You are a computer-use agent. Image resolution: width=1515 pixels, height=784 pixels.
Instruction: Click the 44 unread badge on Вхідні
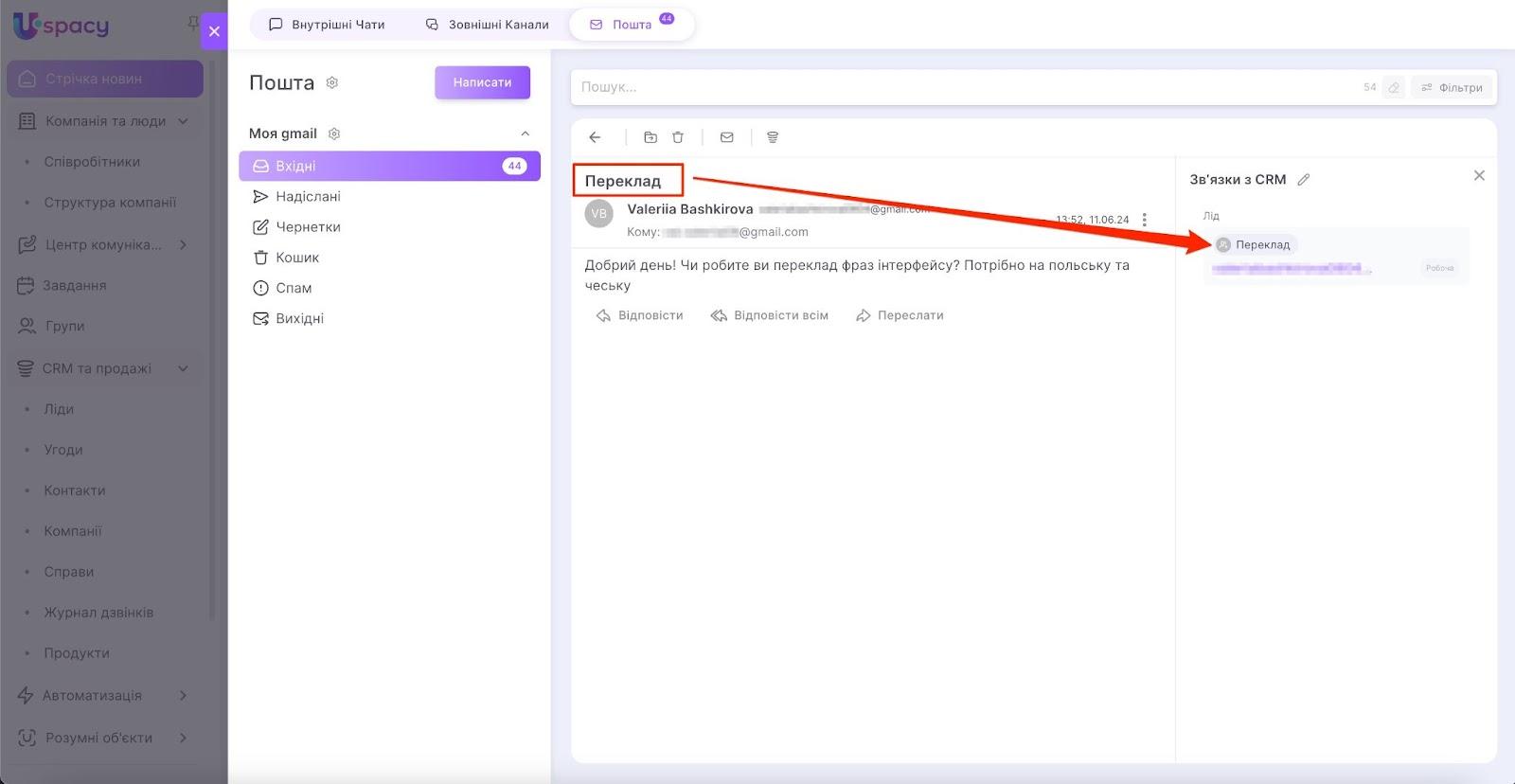tap(514, 166)
